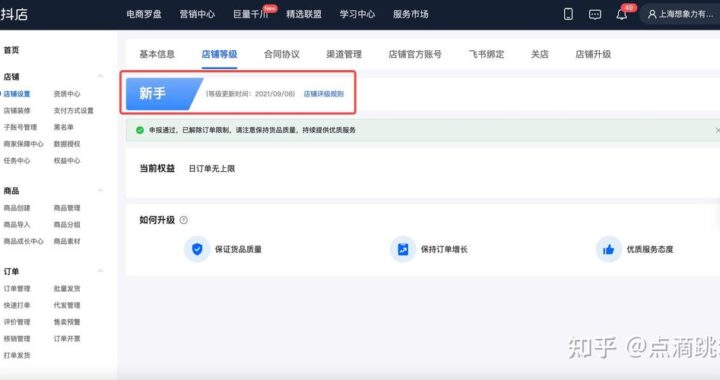Open the notification bell
The image size is (720, 380).
click(x=621, y=15)
